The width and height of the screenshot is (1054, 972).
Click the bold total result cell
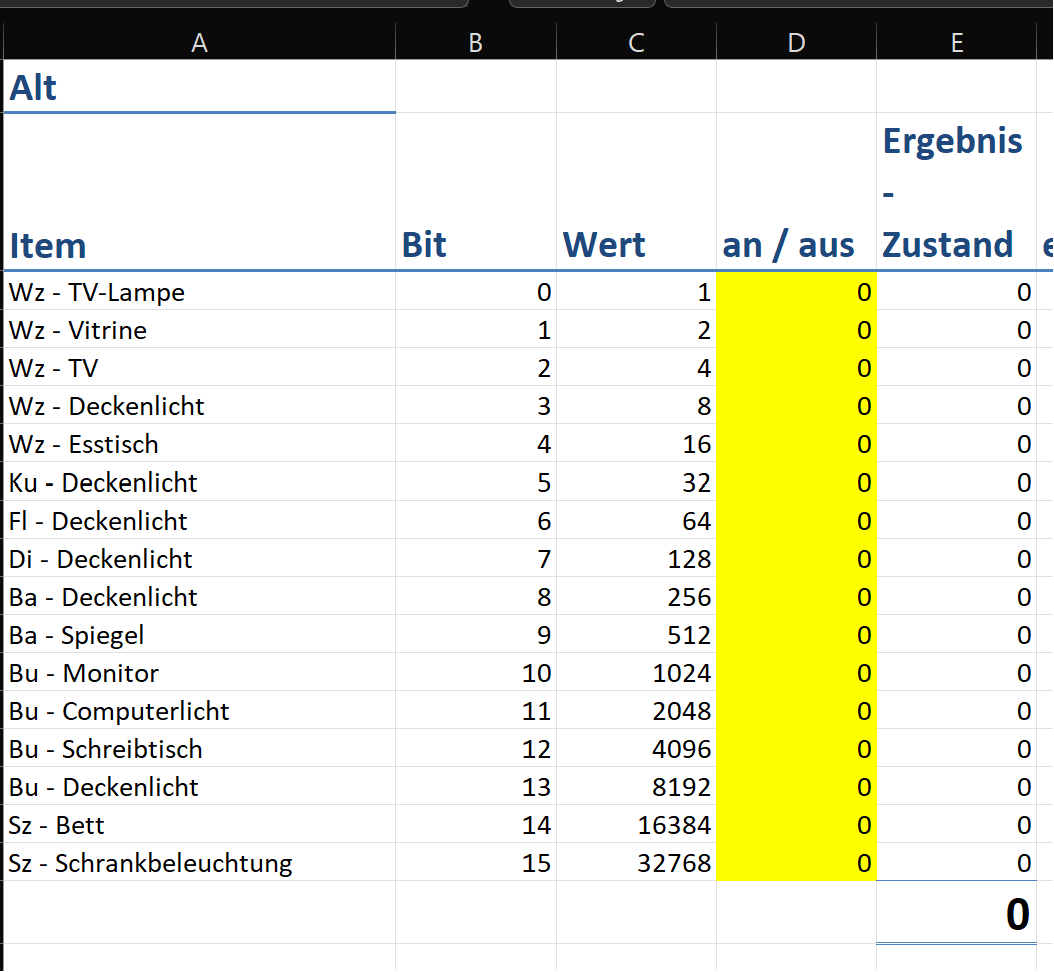pos(956,914)
